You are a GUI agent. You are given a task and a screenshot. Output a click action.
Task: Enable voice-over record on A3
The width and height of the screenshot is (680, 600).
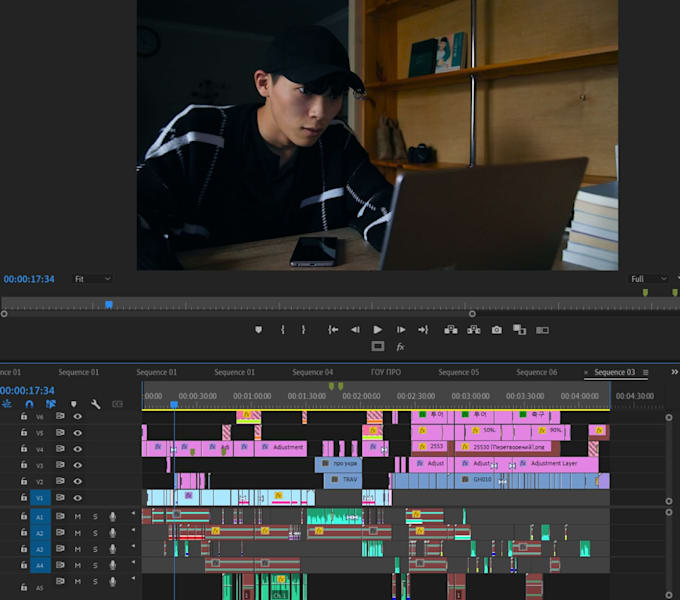click(113, 549)
